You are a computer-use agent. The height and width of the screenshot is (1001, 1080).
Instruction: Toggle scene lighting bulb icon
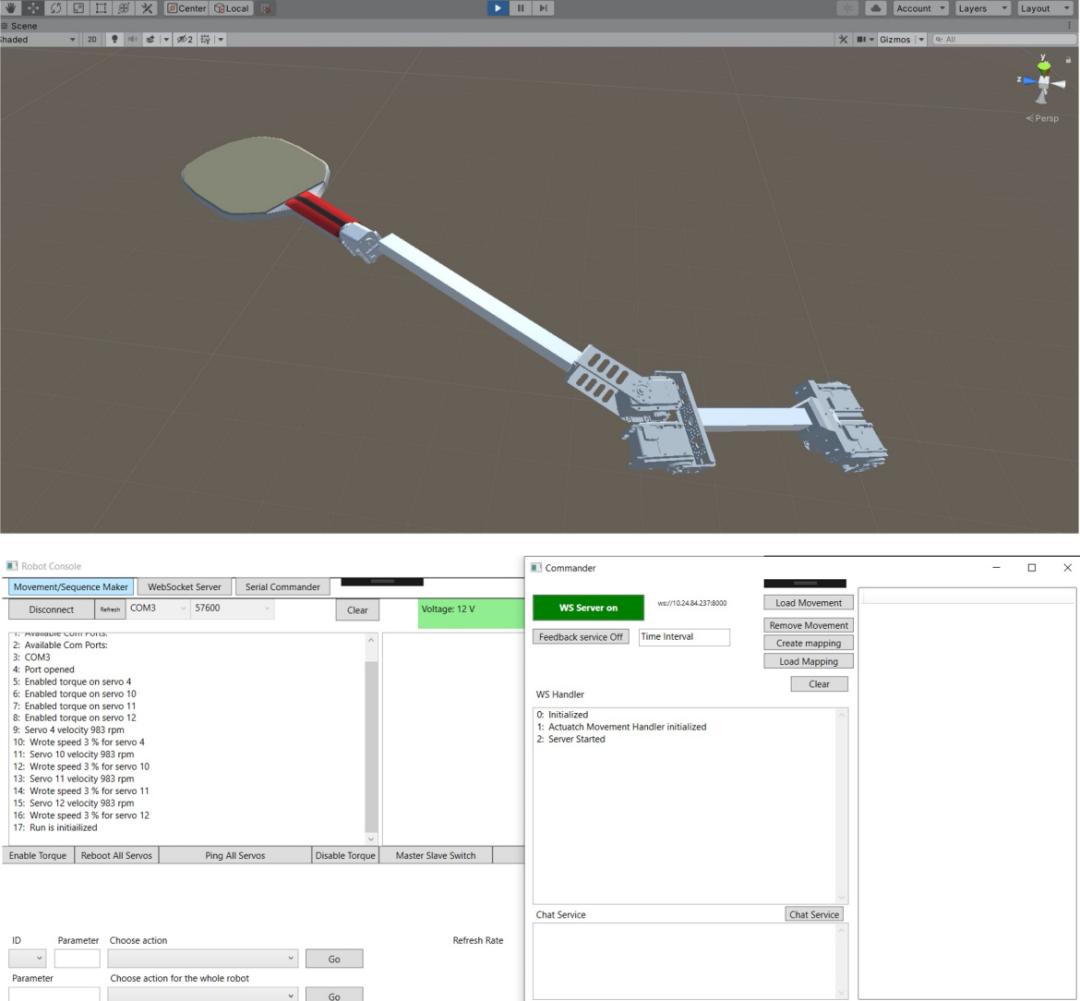114,39
